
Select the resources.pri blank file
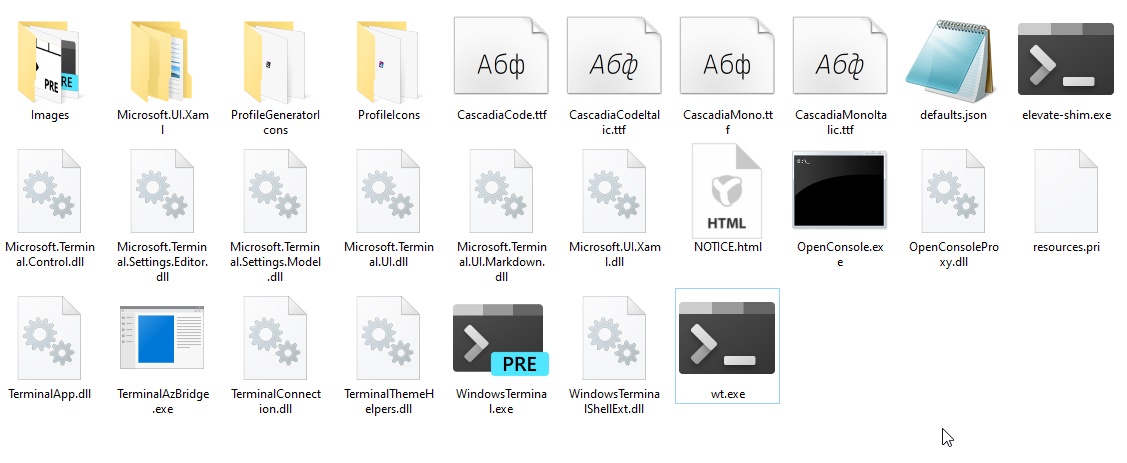(x=1066, y=191)
